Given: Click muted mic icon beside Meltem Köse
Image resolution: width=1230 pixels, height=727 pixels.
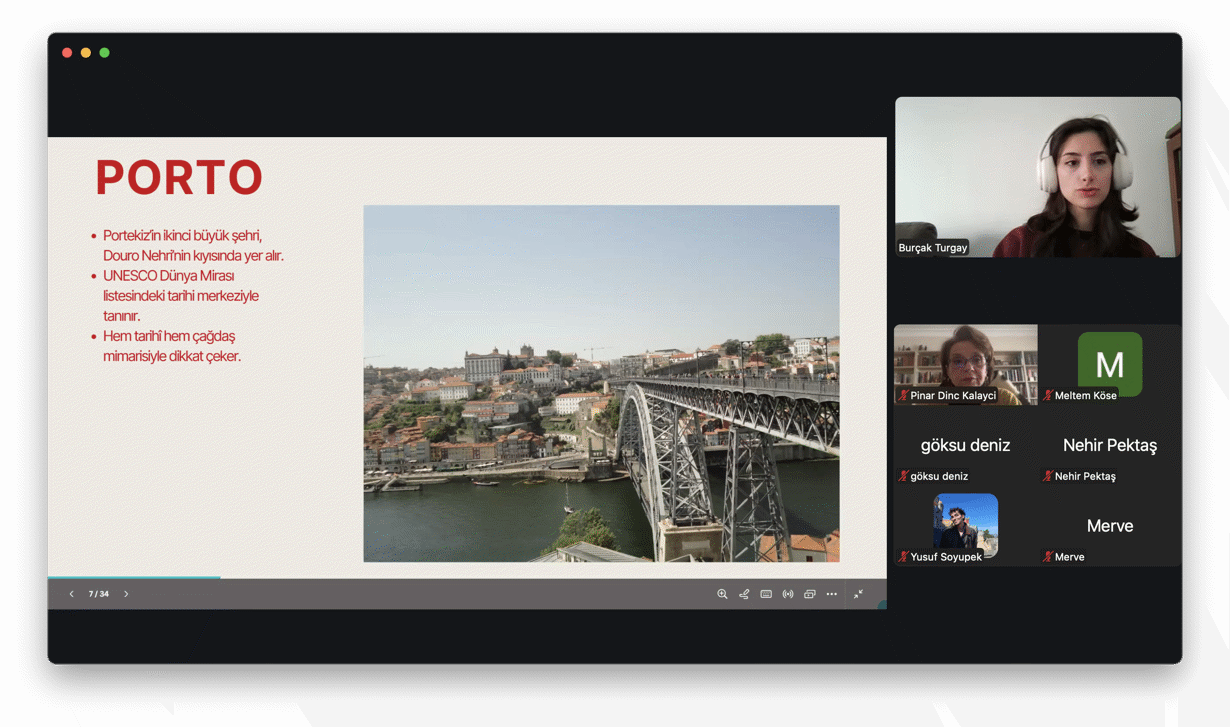Looking at the screenshot, I should point(1047,396).
